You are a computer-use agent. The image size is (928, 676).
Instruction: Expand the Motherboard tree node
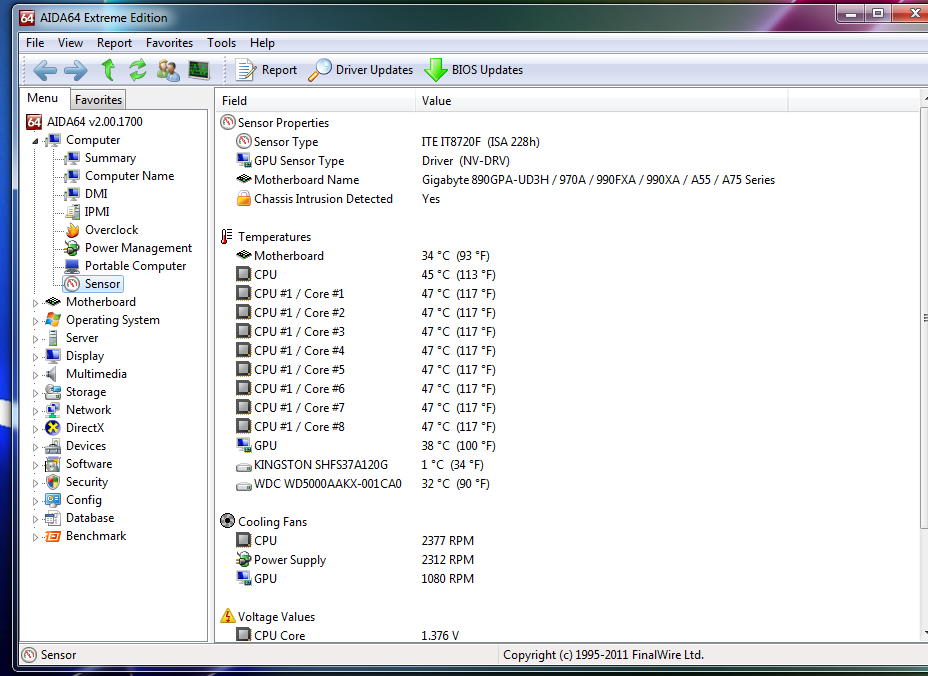pos(35,302)
